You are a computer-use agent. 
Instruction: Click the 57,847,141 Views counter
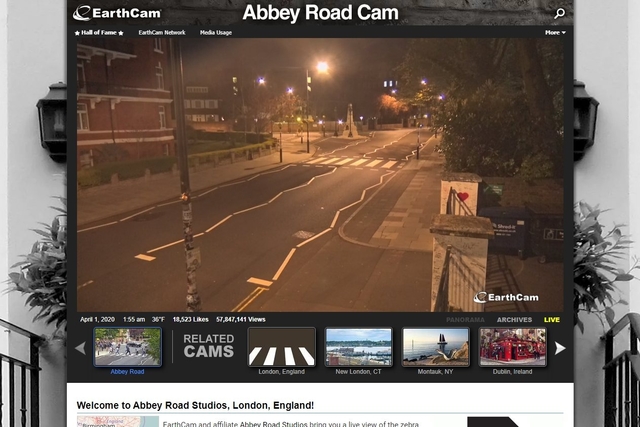point(241,319)
